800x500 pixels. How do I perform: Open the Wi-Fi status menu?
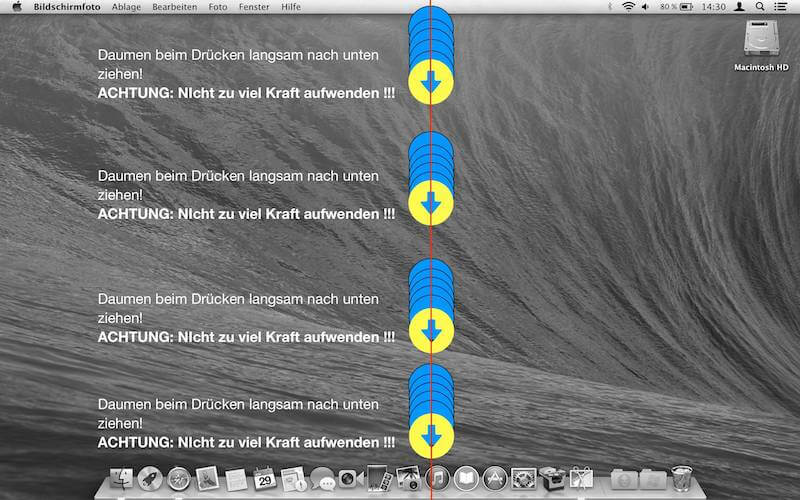(x=629, y=7)
